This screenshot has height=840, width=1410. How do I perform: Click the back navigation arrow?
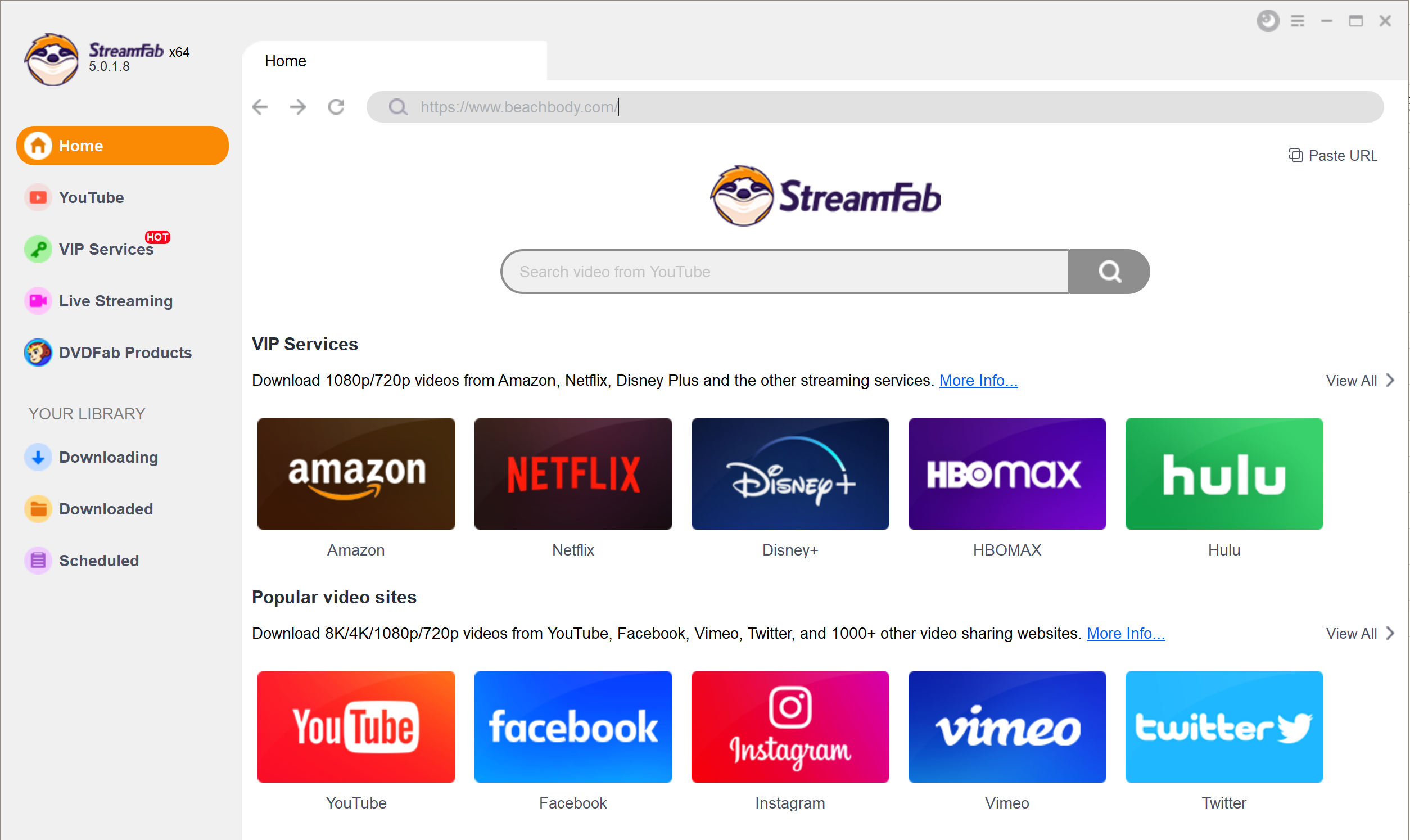(x=261, y=108)
